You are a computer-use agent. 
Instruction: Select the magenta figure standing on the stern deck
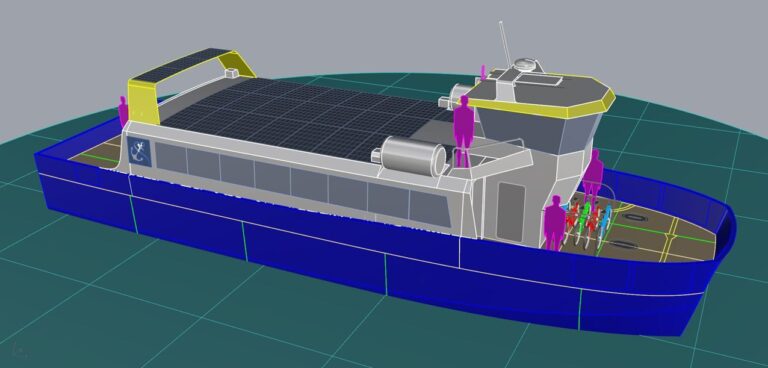click(123, 111)
